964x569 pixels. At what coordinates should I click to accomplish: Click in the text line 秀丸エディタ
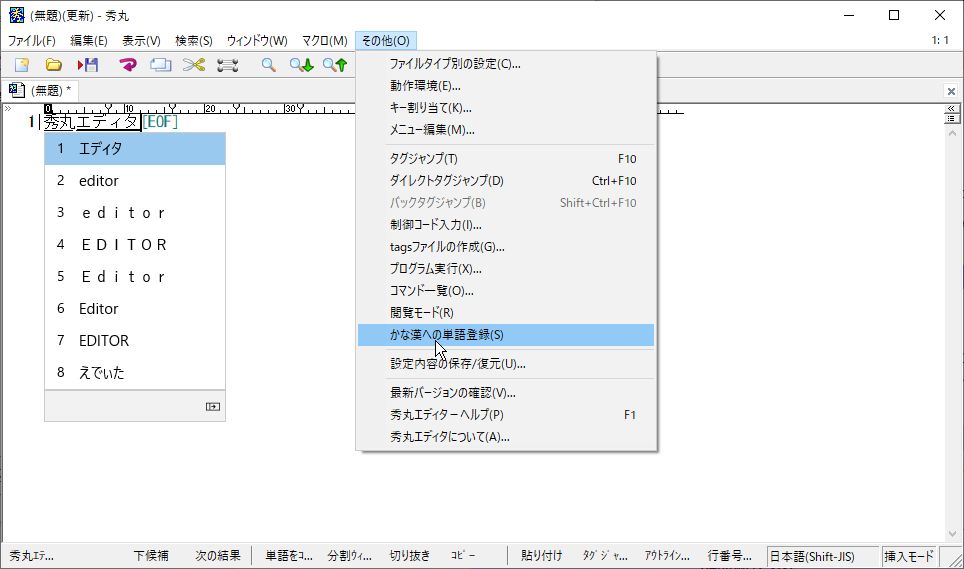point(91,122)
